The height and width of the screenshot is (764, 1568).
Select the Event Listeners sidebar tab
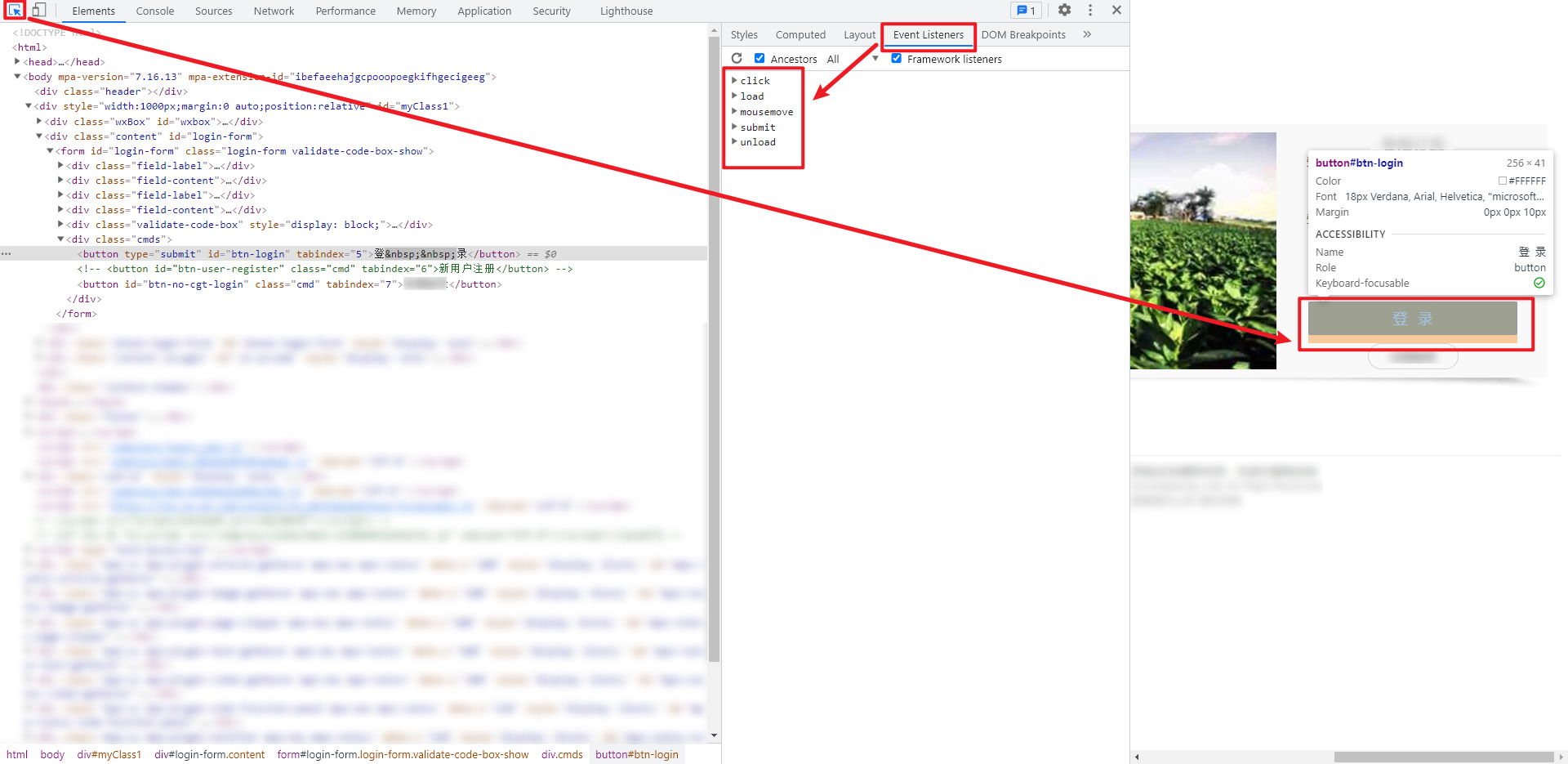pos(929,34)
